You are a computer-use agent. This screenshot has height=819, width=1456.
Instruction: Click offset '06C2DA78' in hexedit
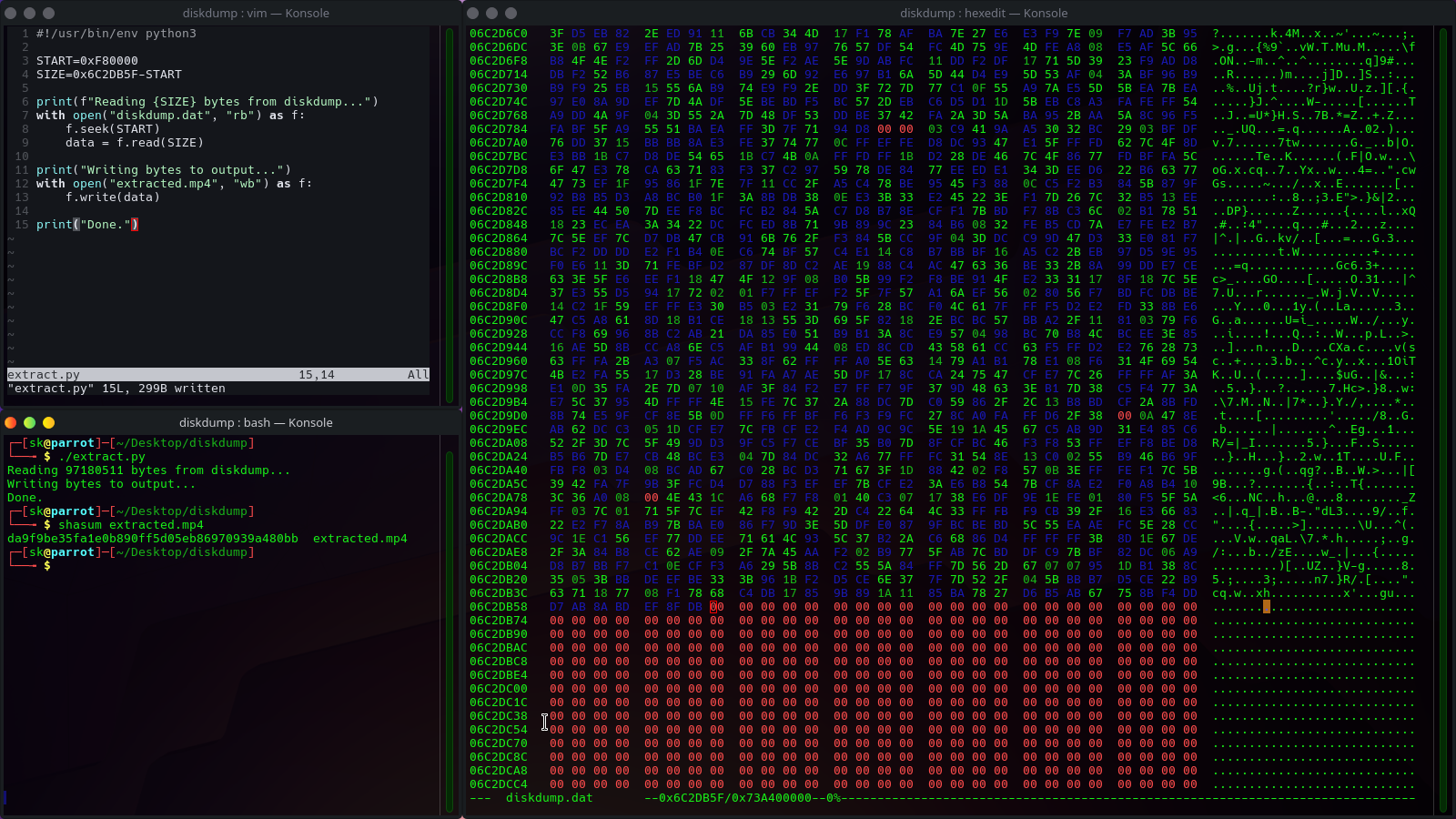(499, 498)
